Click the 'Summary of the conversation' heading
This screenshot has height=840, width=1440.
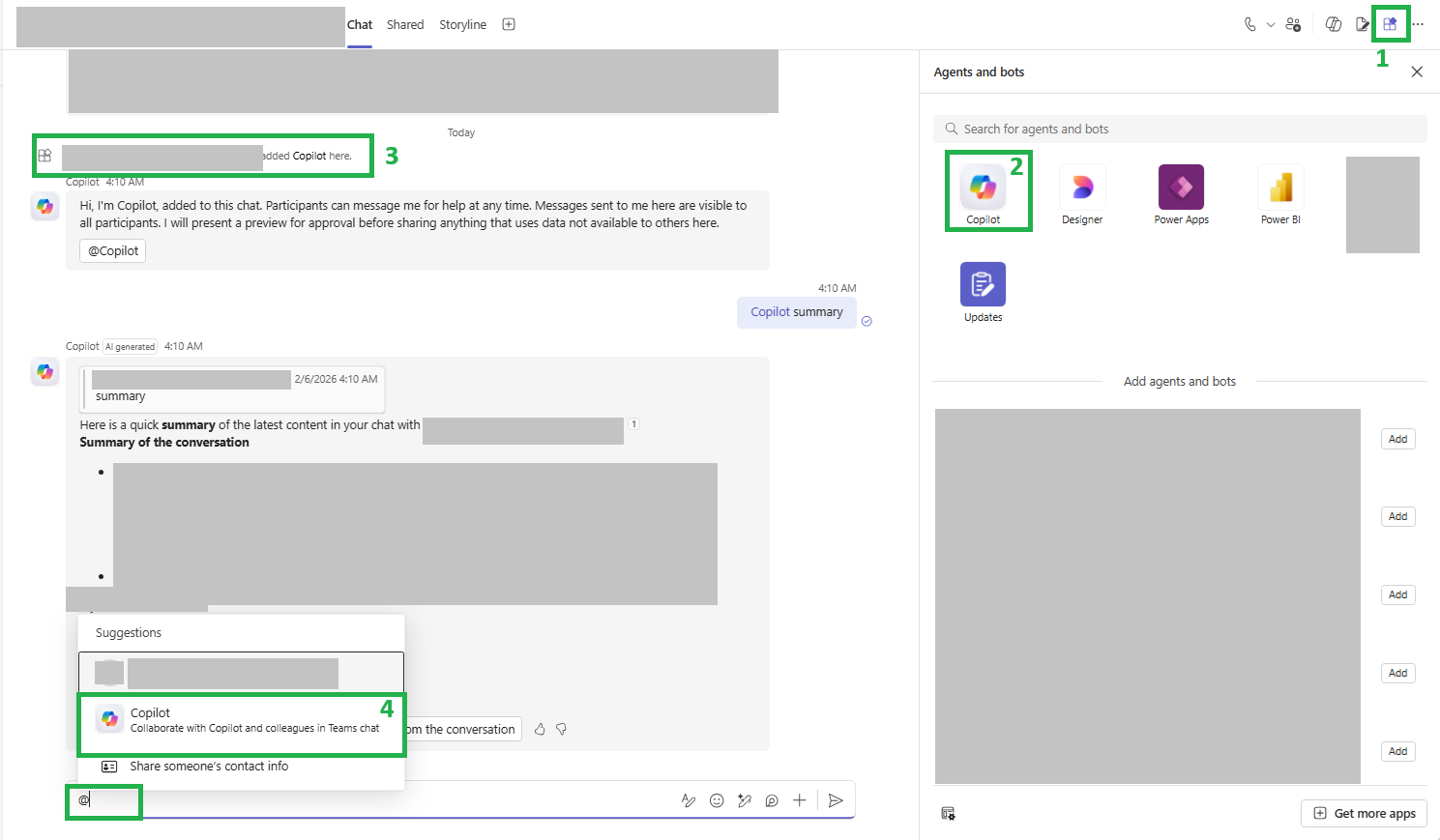pyautogui.click(x=164, y=443)
